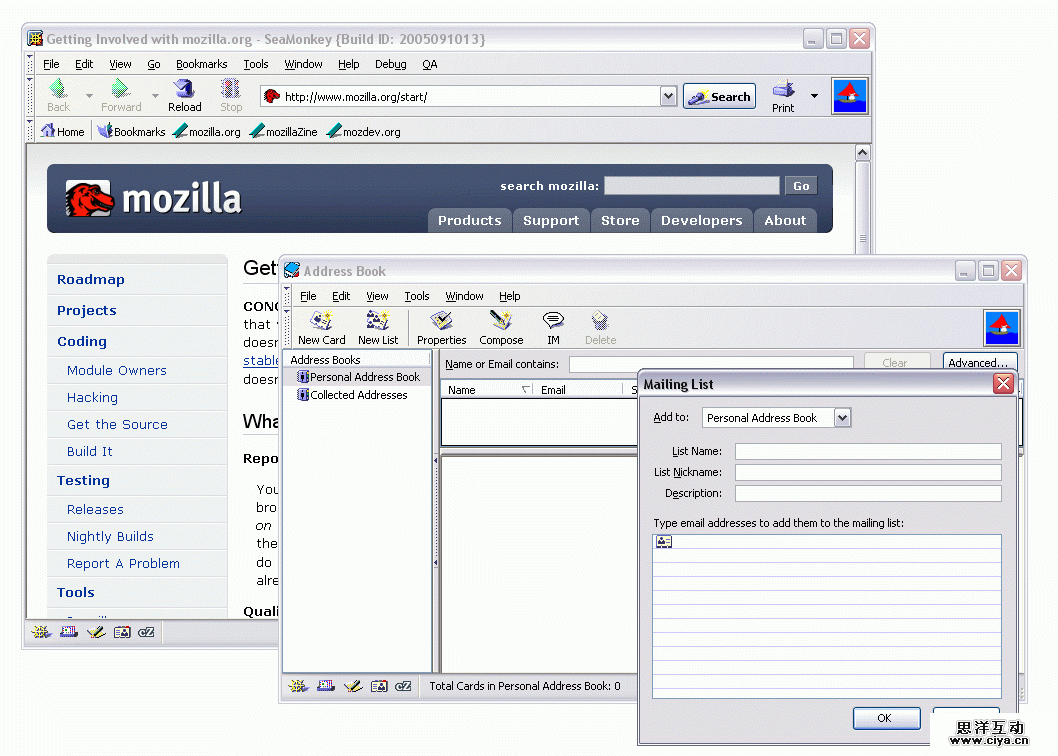Open IRC Chat icon in browser status bar

tap(146, 632)
